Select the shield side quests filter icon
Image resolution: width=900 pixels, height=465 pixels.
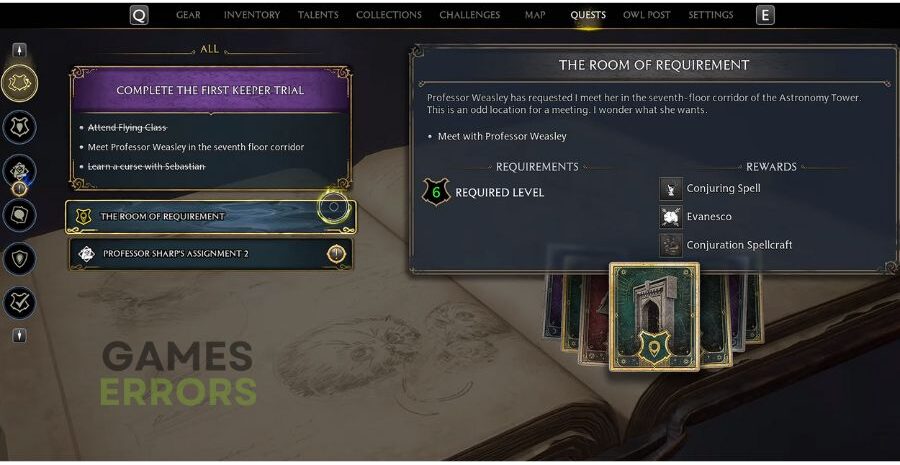(x=20, y=258)
